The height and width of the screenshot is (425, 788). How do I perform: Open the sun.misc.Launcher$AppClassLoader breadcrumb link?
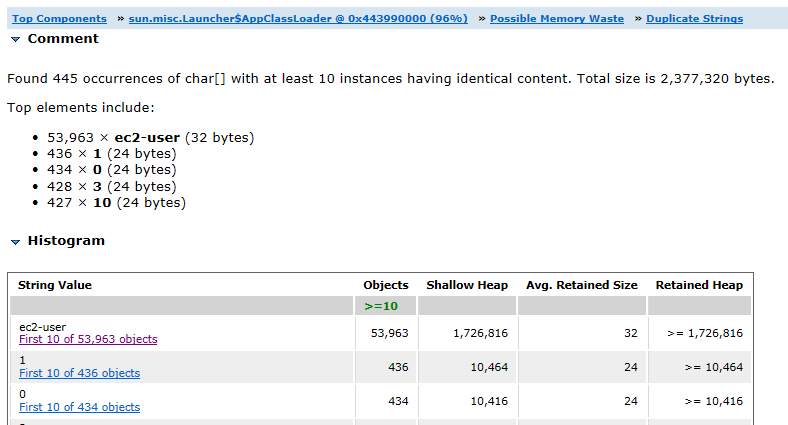pyautogui.click(x=298, y=19)
